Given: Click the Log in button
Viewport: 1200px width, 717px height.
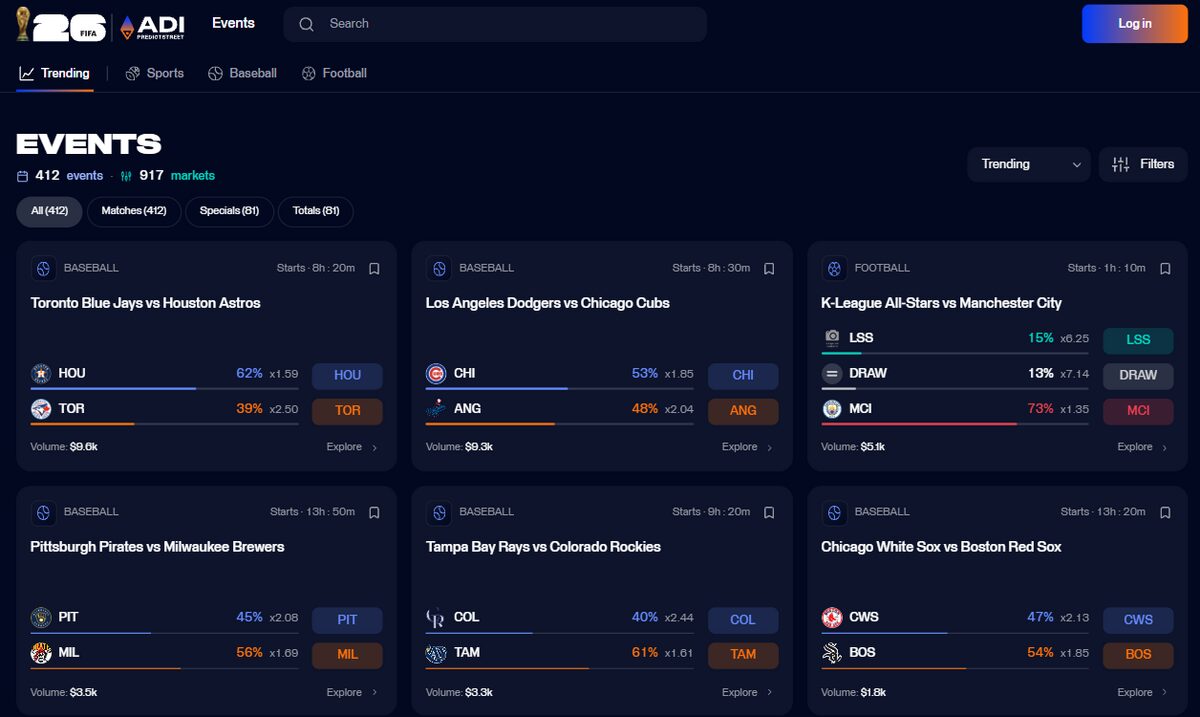Looking at the screenshot, I should click(1135, 24).
